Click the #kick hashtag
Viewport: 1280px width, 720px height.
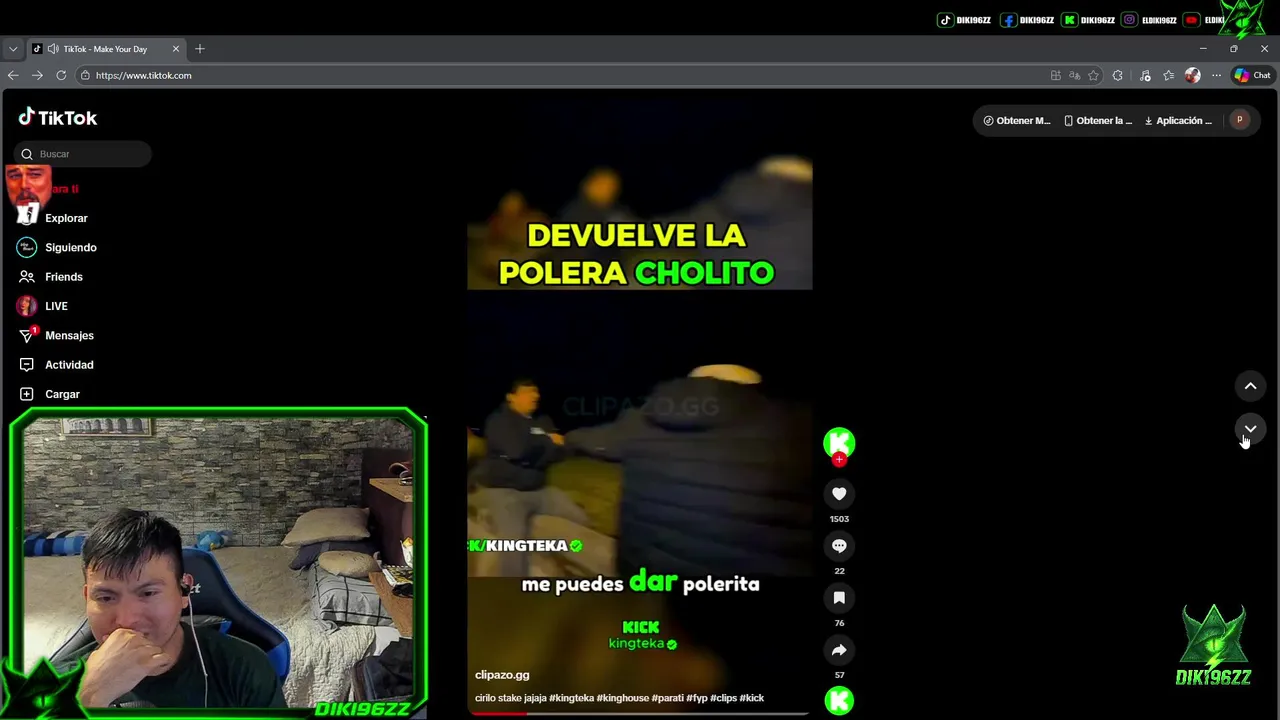click(x=752, y=698)
